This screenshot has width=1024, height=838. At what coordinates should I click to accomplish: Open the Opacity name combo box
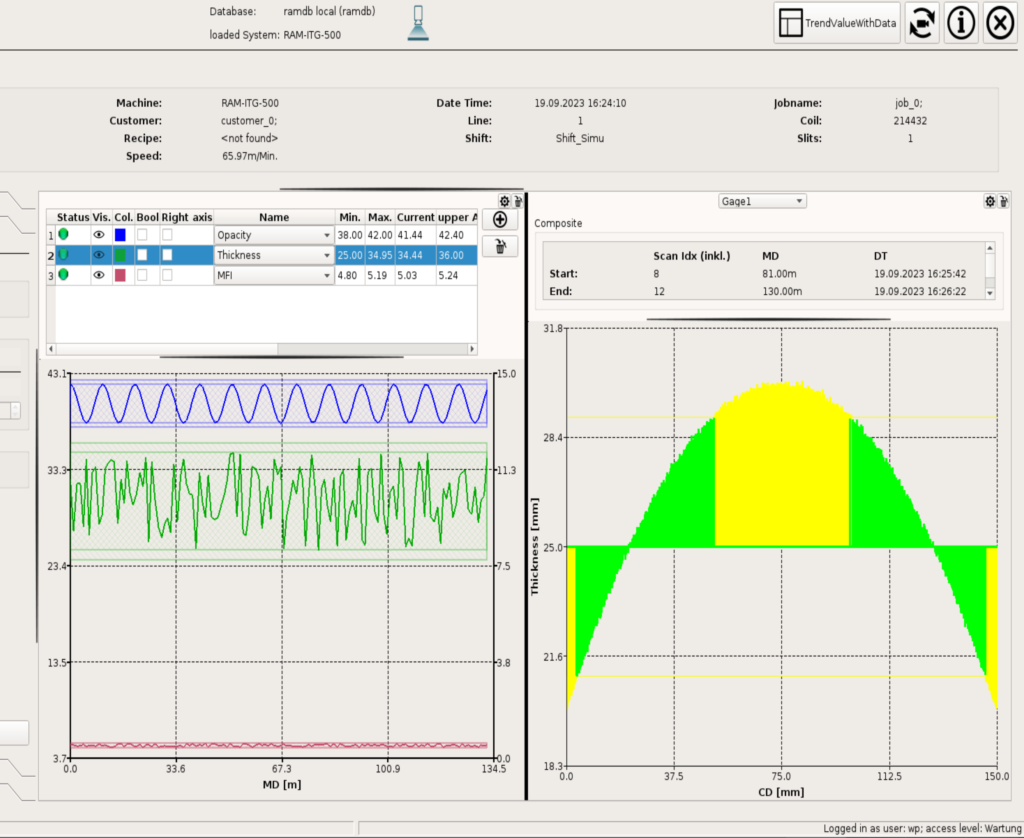click(273, 235)
